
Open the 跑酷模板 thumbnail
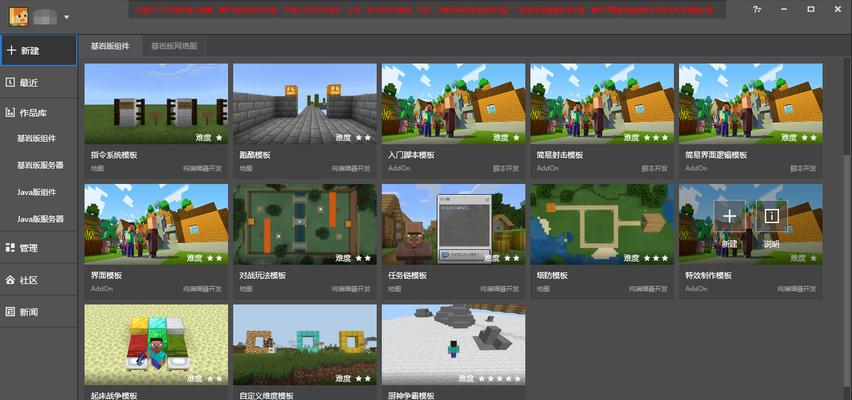[305, 104]
